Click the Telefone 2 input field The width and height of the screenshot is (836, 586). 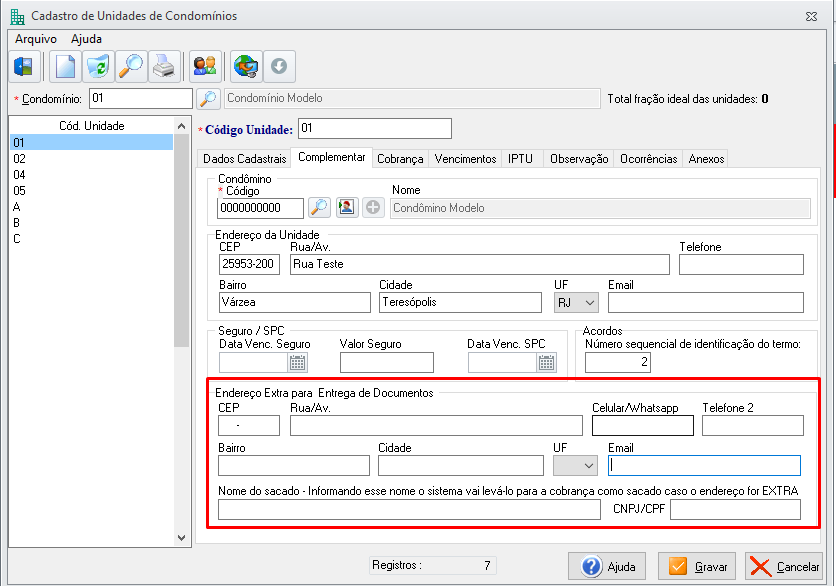pyautogui.click(x=753, y=426)
